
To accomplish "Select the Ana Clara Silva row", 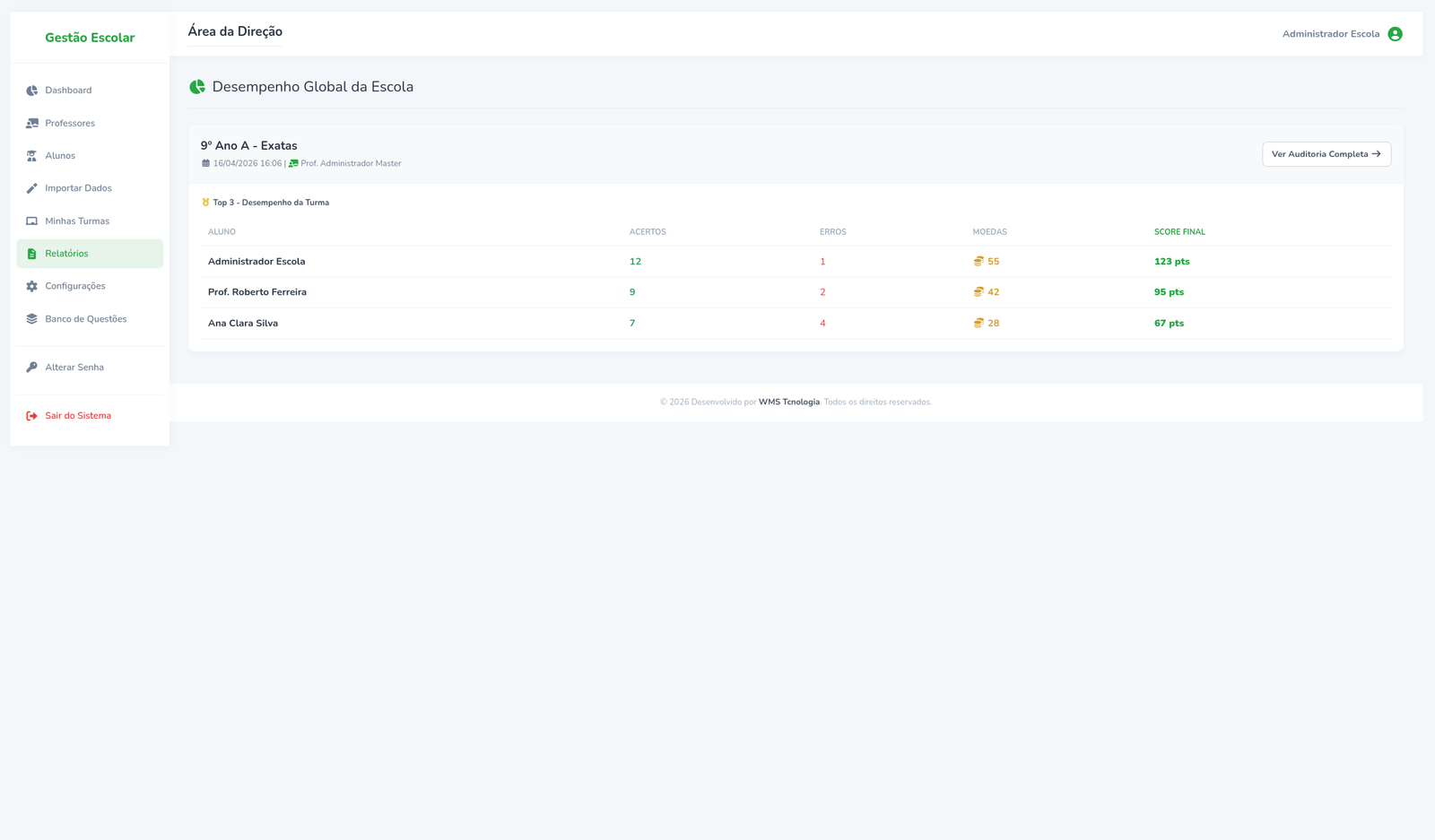I will click(243, 324).
